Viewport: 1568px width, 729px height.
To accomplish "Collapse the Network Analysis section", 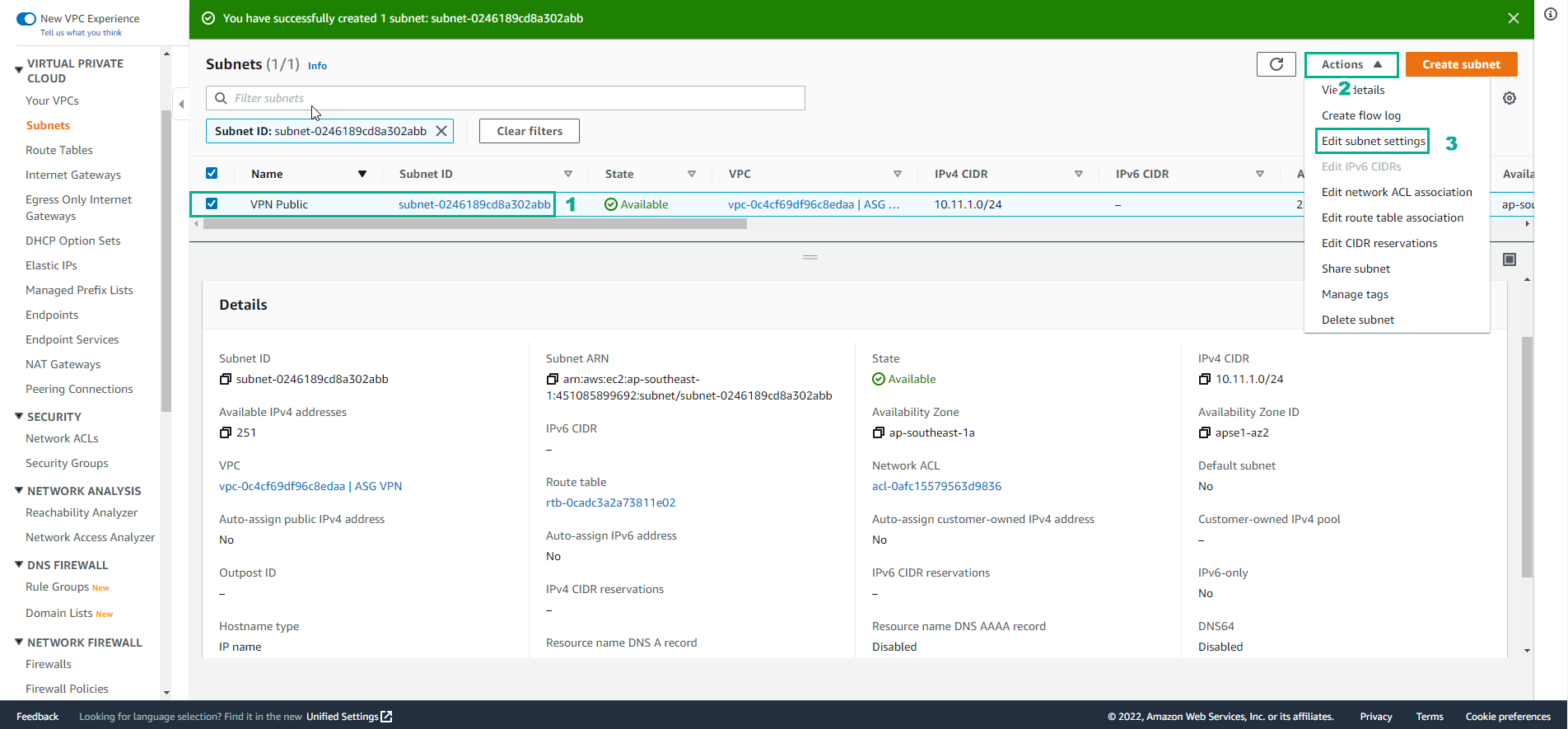I will [x=19, y=491].
